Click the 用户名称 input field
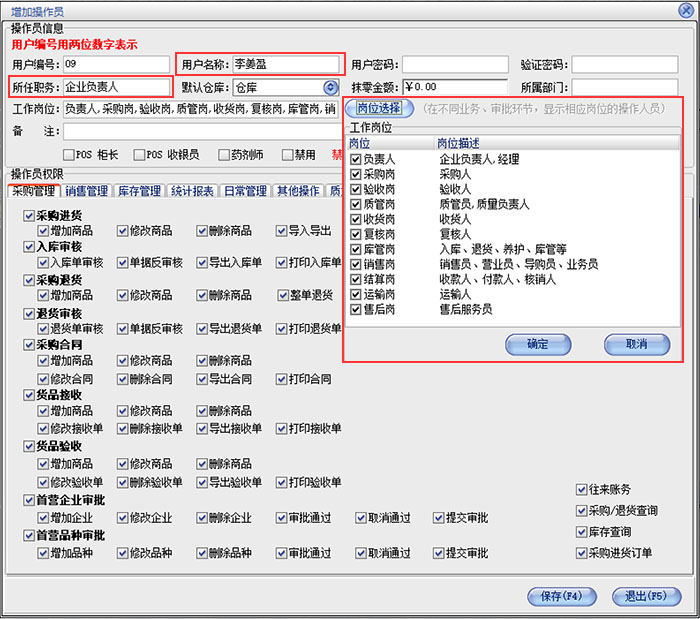700x619 pixels. 287,65
